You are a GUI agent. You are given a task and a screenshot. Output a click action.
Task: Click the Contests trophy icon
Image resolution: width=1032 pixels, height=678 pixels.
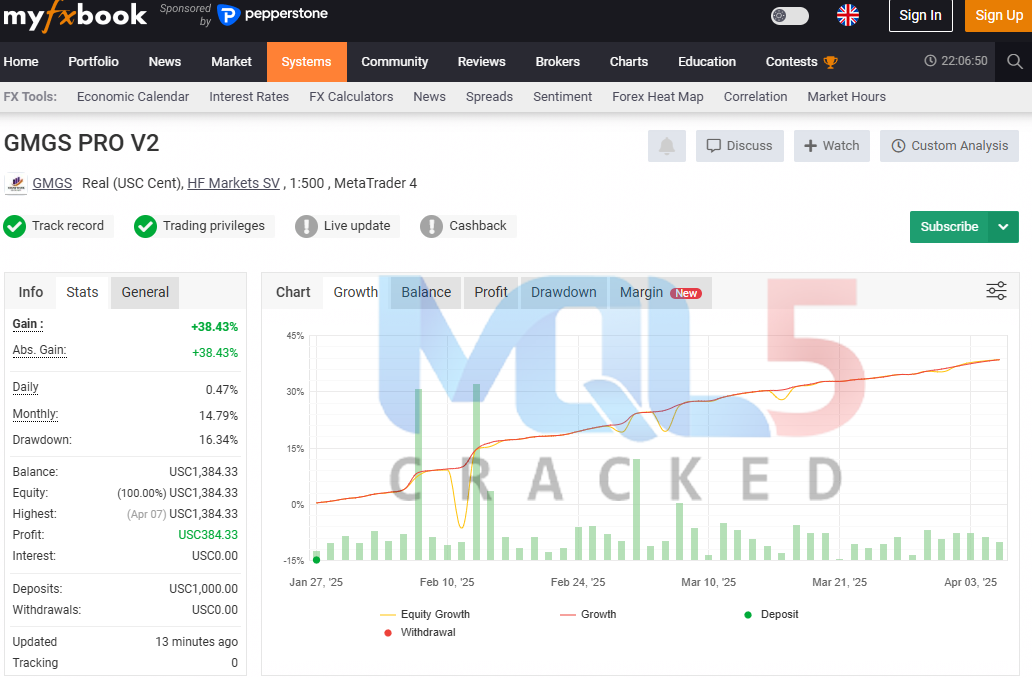click(x=831, y=62)
